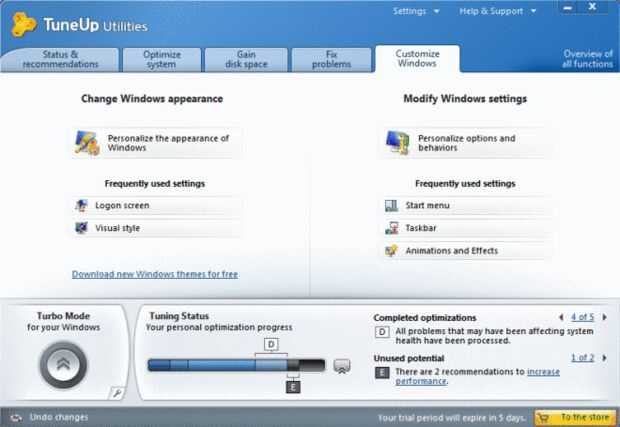Select the Customize Windows tab
This screenshot has height=427, width=620.
(417, 59)
